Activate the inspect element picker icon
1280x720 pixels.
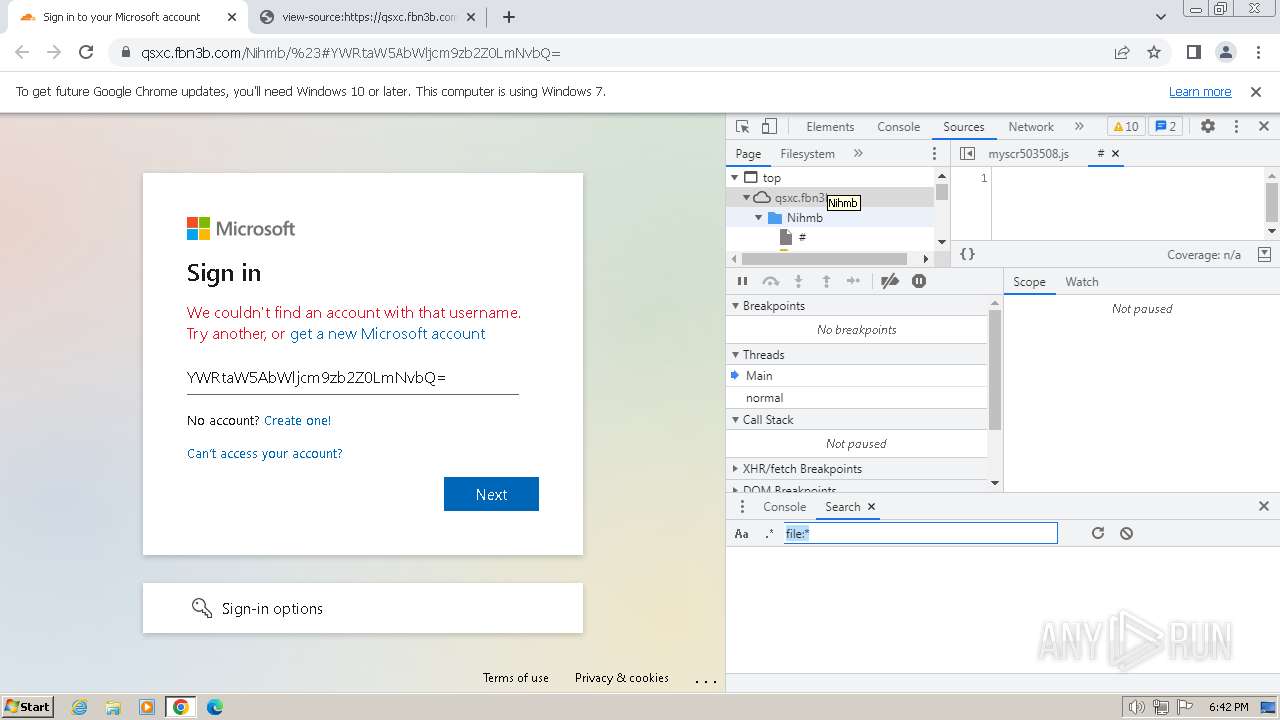click(742, 127)
